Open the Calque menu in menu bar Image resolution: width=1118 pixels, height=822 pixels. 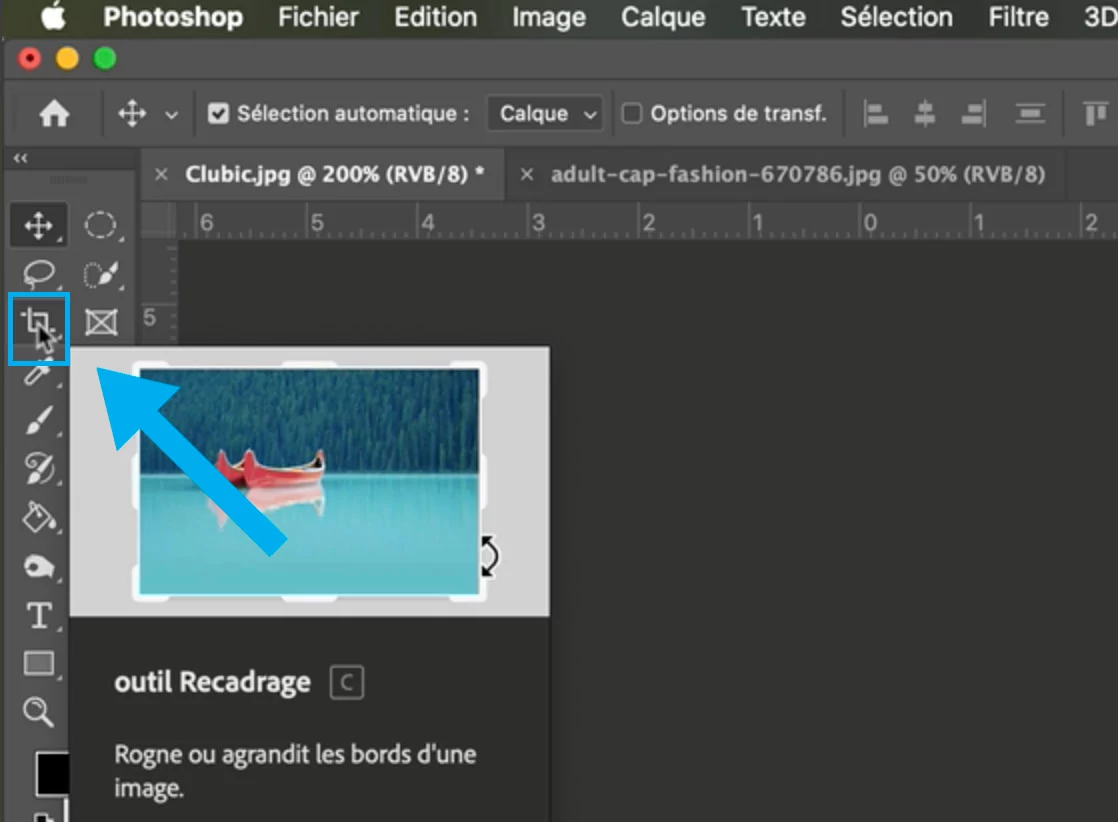pos(663,17)
